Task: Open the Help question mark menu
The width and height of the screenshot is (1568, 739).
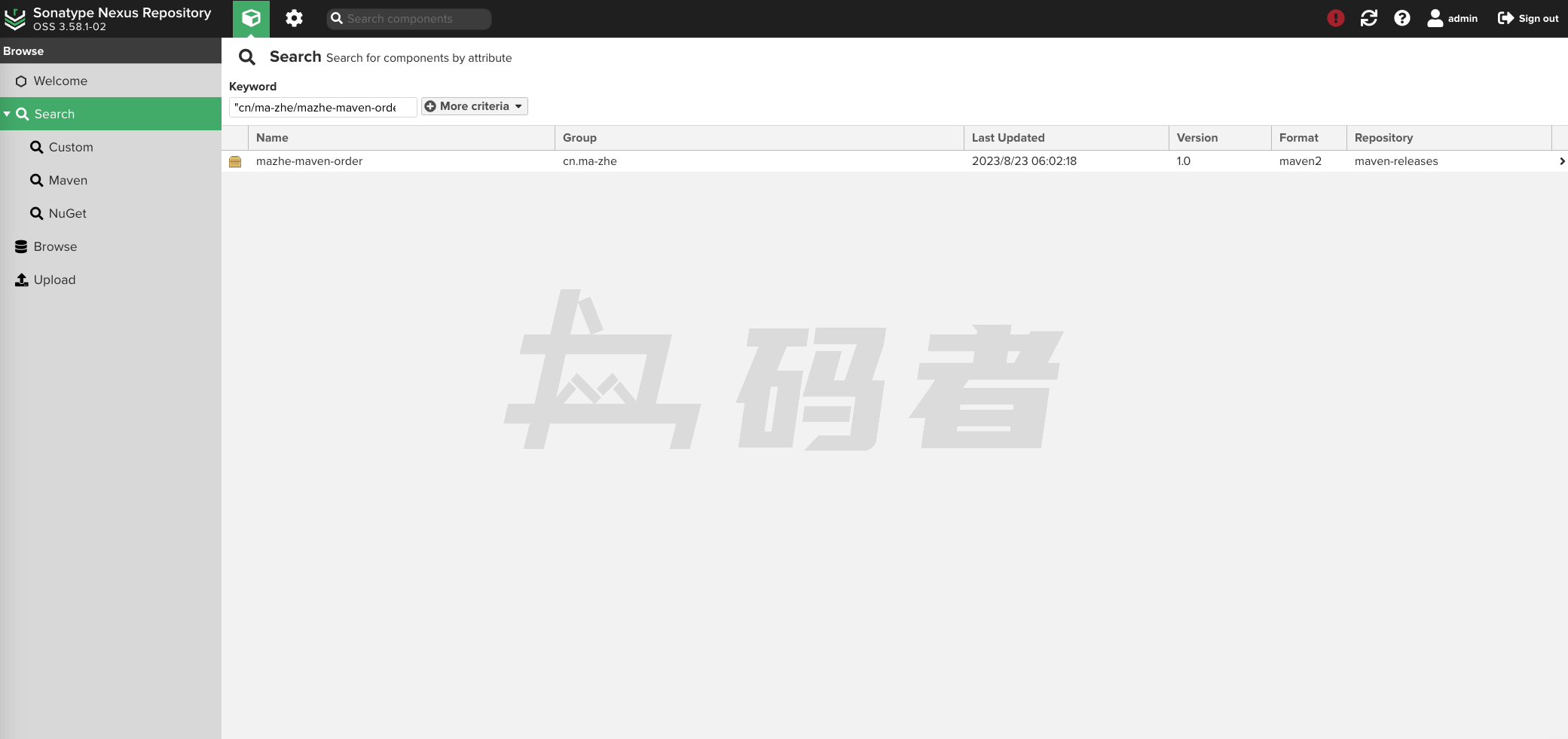Action: [x=1401, y=18]
